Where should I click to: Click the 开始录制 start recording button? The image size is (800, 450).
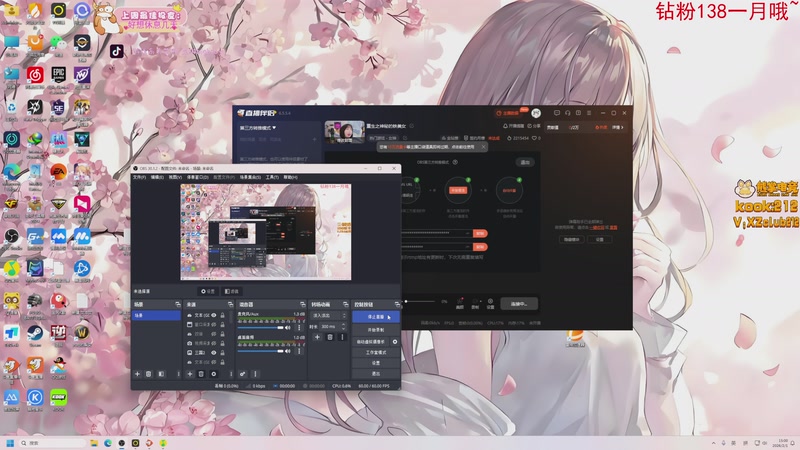tap(376, 330)
